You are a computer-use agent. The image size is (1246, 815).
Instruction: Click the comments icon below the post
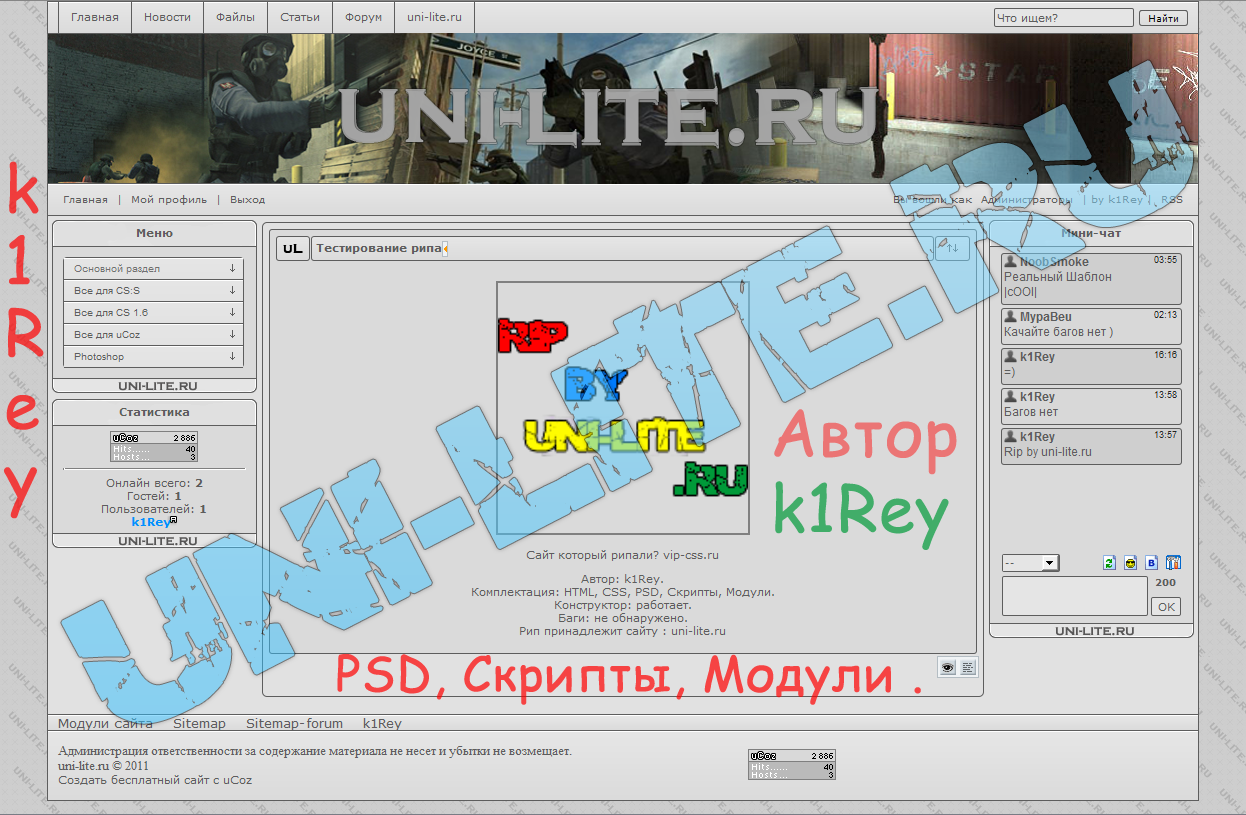click(968, 667)
